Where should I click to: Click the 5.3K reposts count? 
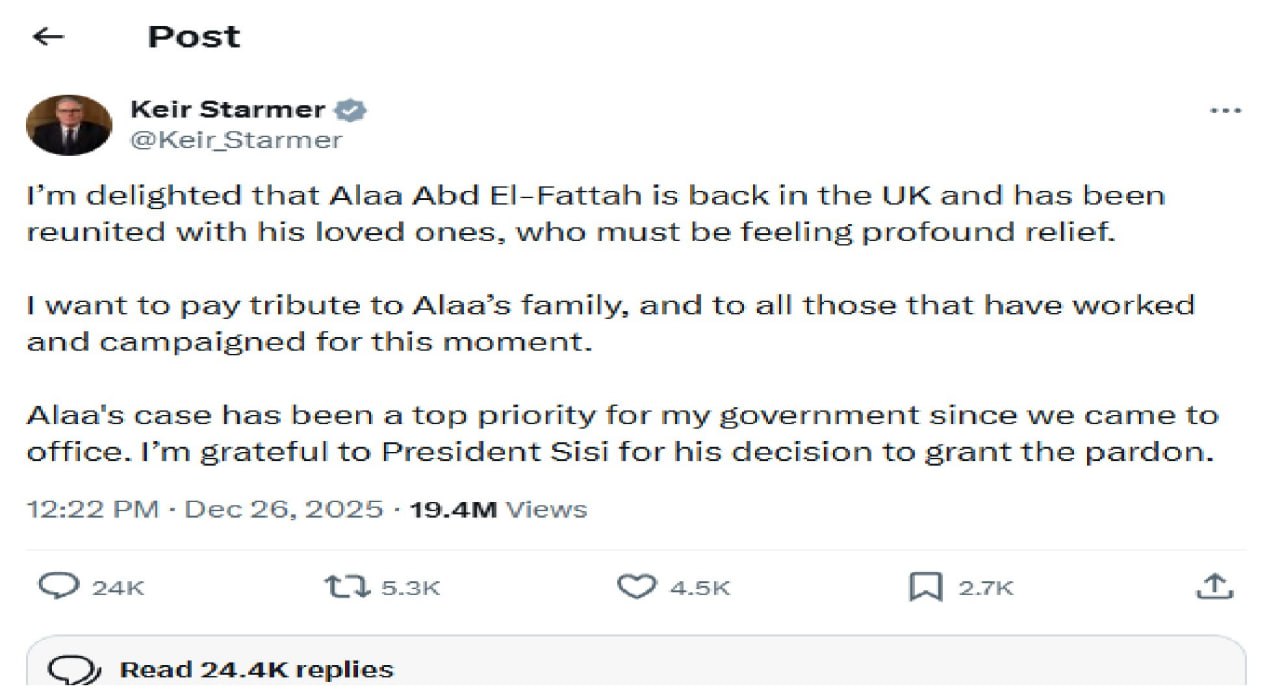click(x=410, y=588)
